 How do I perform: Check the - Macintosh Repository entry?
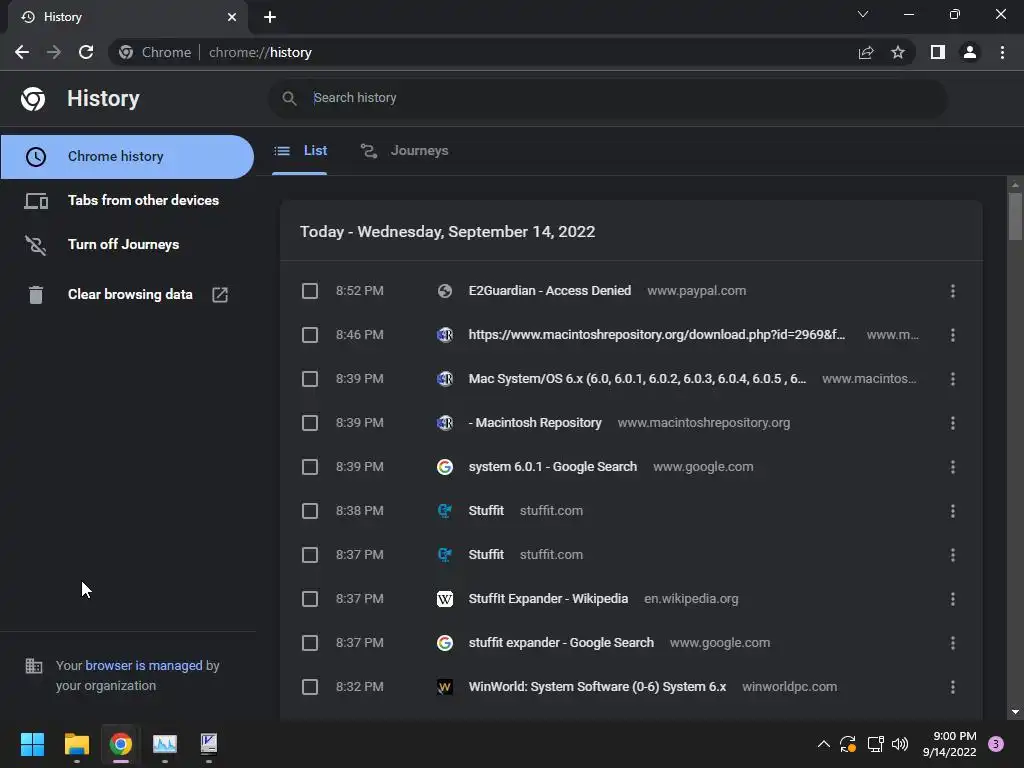click(x=310, y=423)
